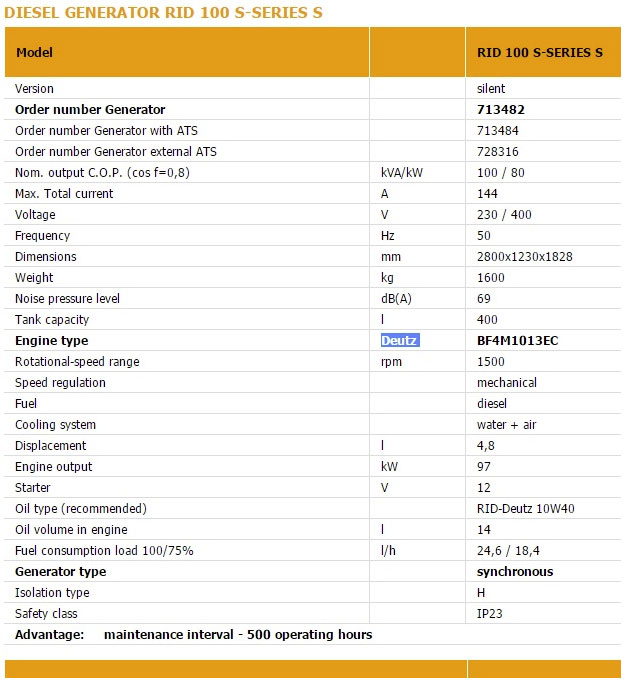Click 'Max. Total current' label
628x684 pixels.
pos(64,194)
